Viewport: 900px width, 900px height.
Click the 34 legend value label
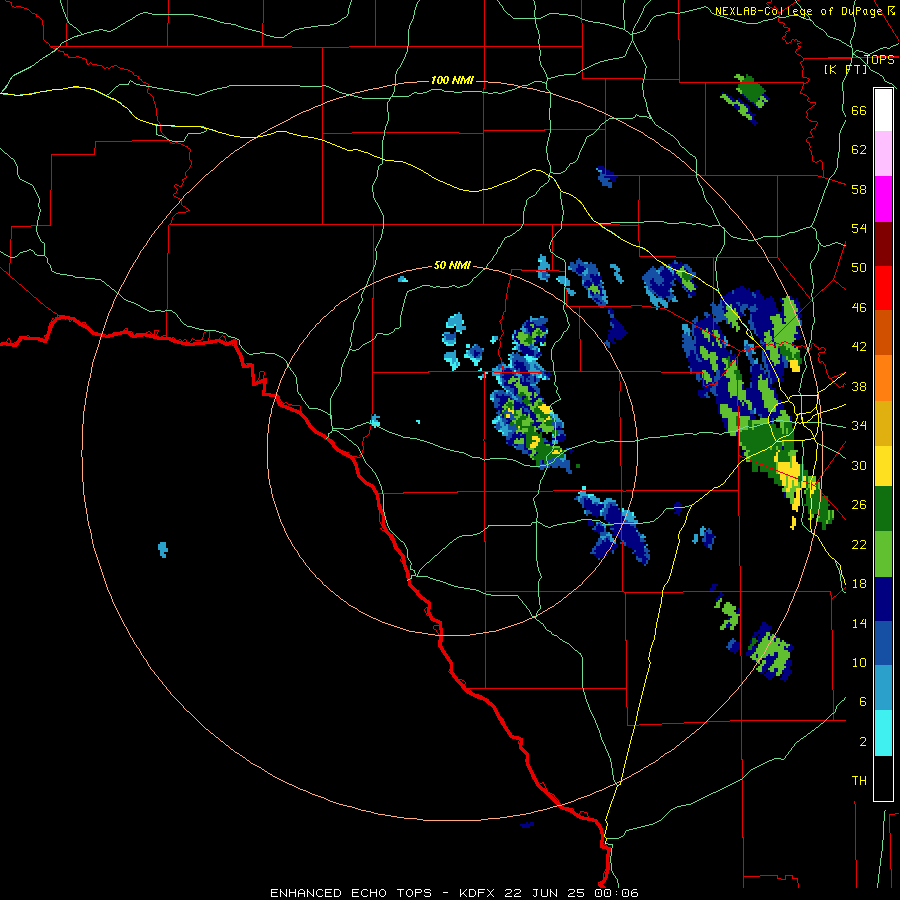tap(859, 425)
